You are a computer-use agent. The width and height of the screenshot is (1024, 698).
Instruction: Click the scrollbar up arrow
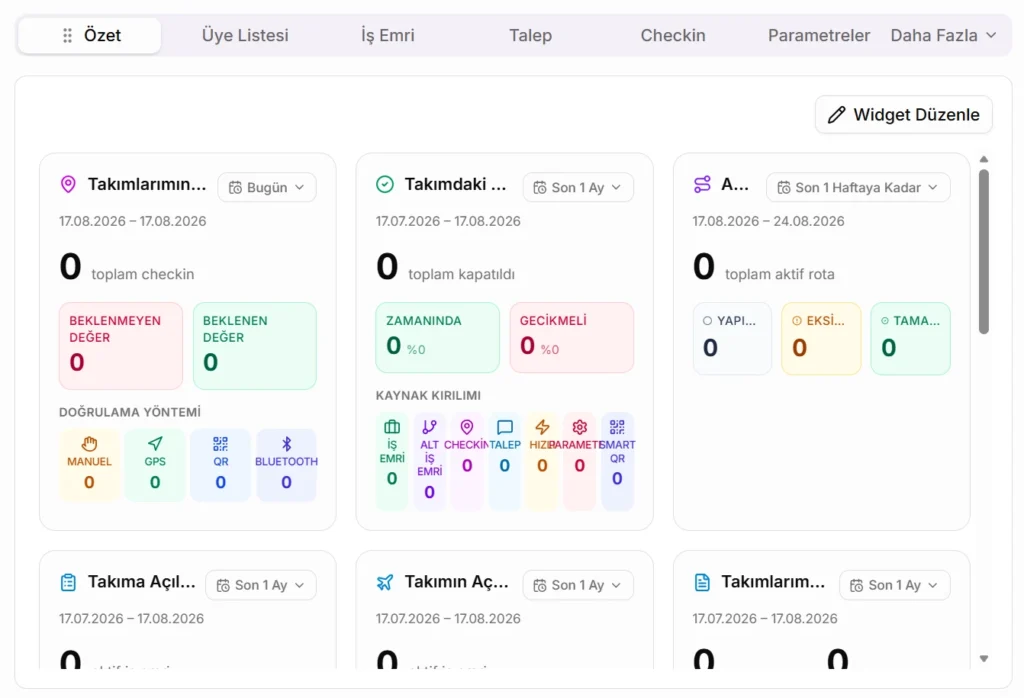[x=984, y=159]
